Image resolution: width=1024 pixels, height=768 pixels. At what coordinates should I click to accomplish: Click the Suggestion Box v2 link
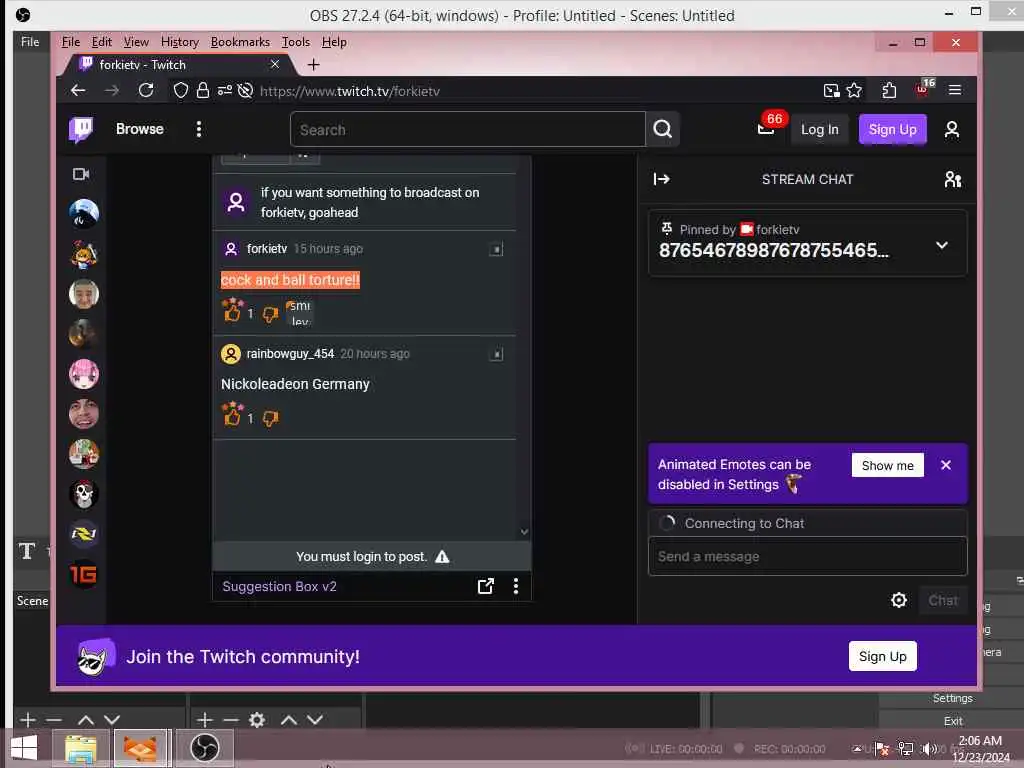(x=280, y=586)
